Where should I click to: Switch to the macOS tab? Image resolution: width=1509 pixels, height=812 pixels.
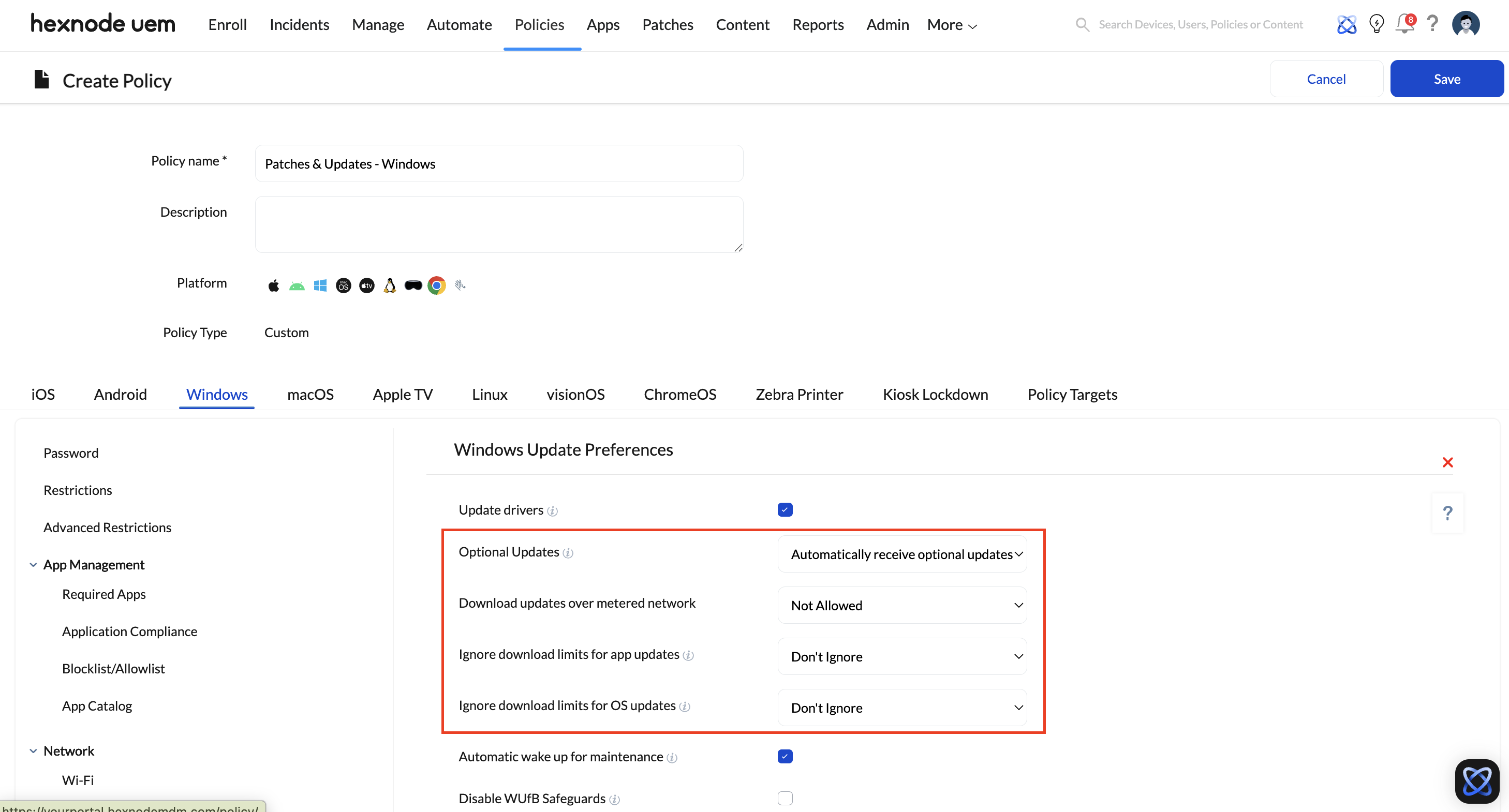(310, 394)
